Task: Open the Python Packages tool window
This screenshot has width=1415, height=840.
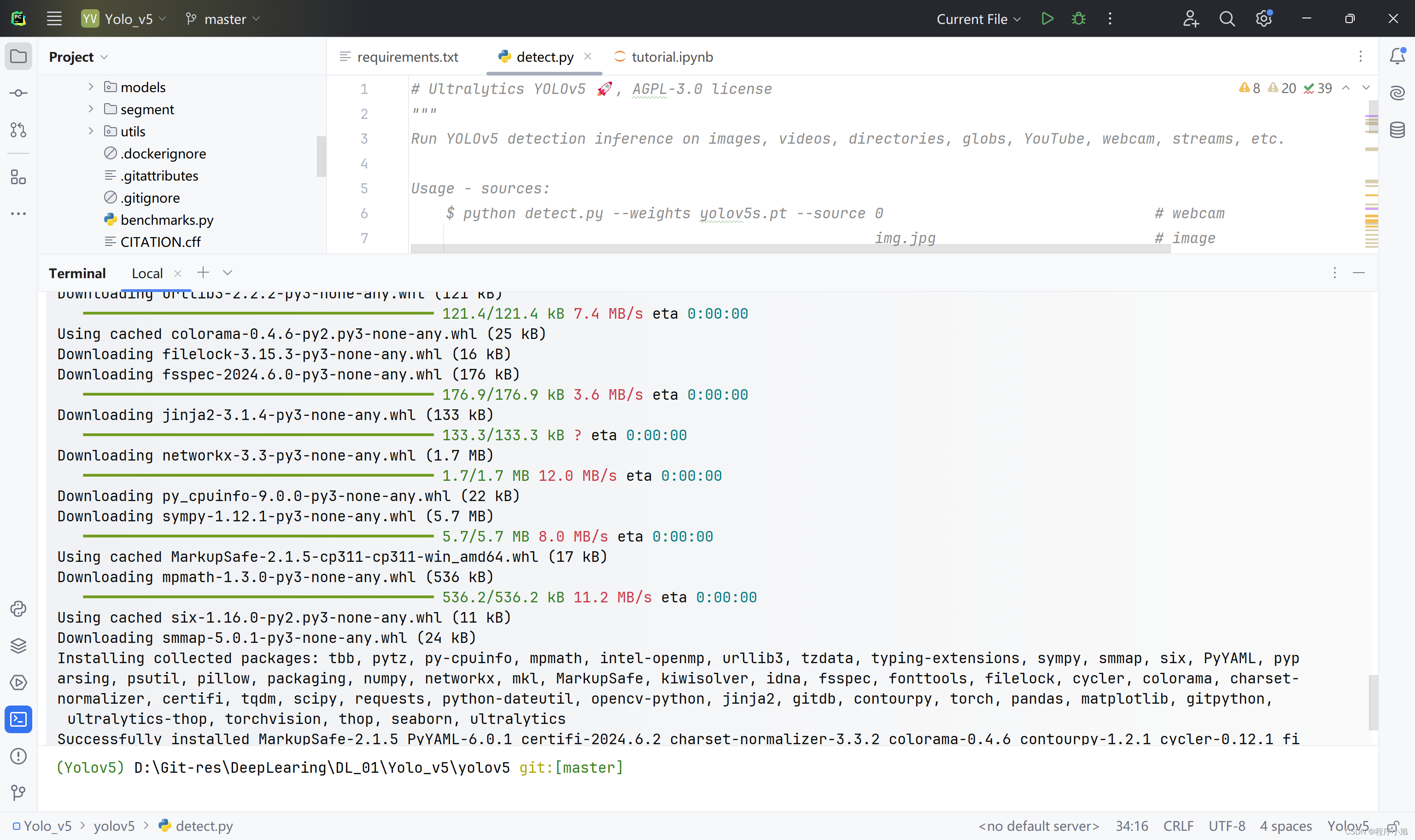Action: point(18,645)
